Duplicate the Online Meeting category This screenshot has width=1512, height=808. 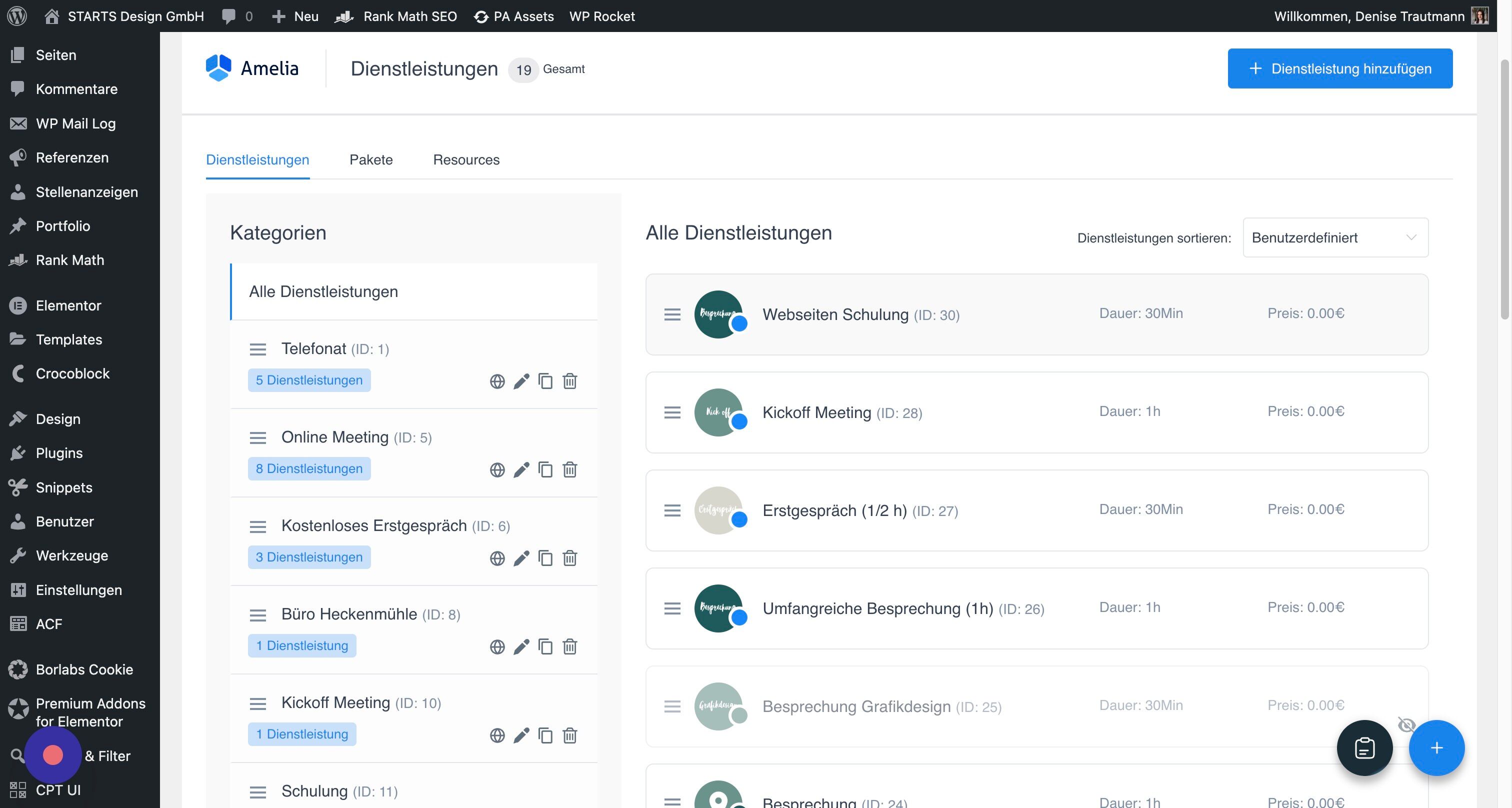(x=545, y=470)
